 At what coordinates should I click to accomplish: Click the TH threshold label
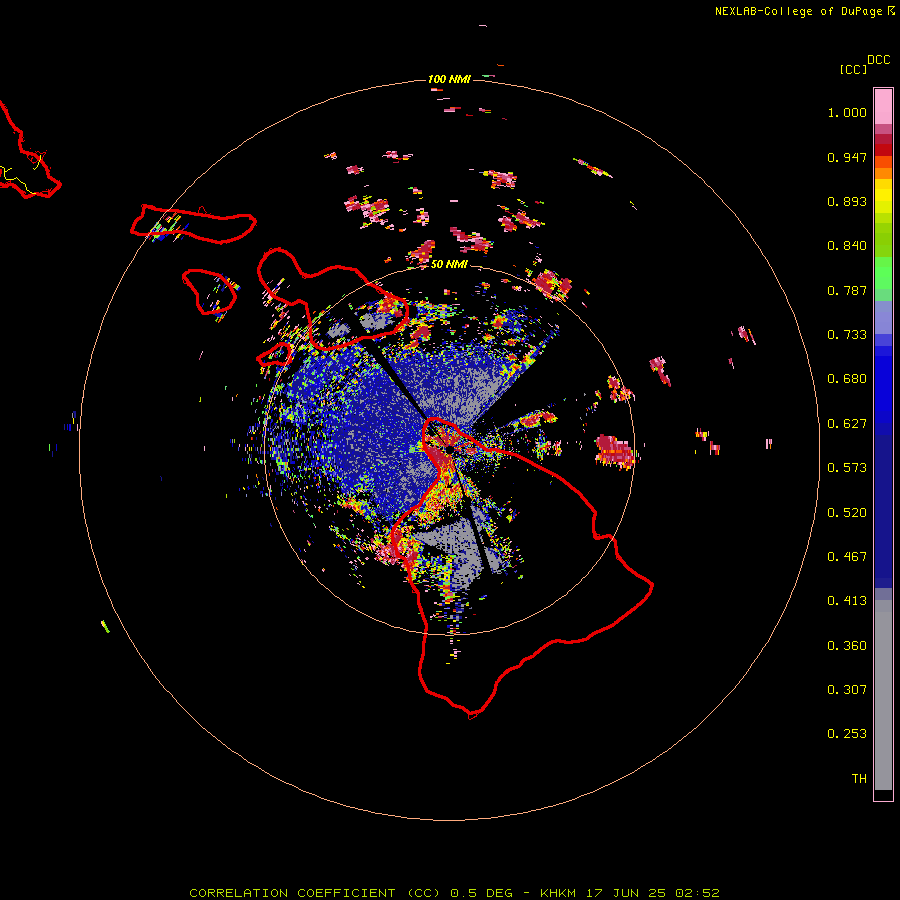tap(859, 779)
